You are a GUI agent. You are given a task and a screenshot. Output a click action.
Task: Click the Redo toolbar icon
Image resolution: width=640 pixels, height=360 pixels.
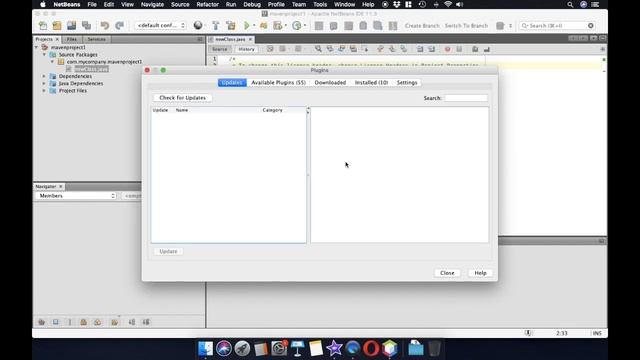click(119, 26)
